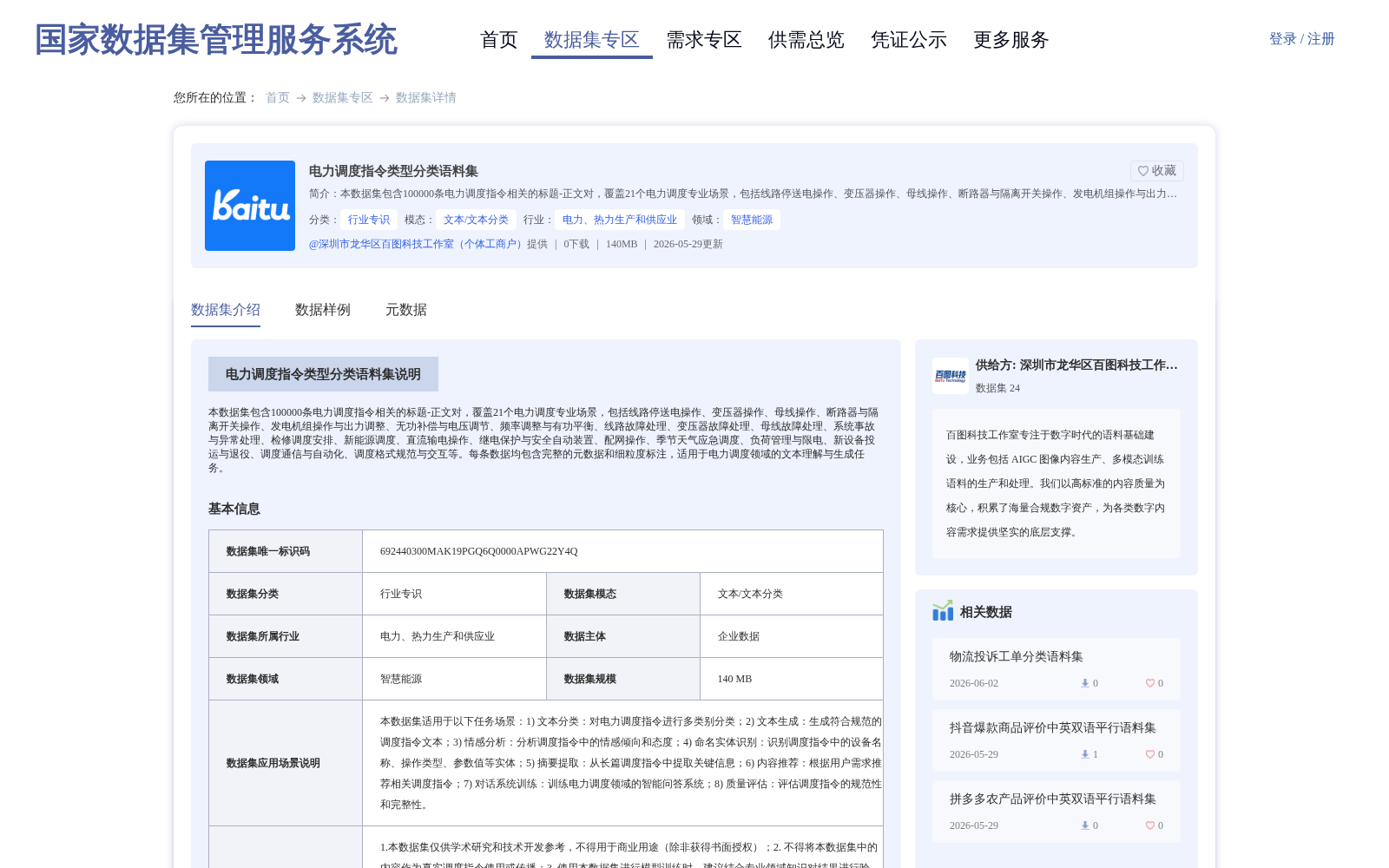Switch to the 数据样例 tab

tap(323, 310)
